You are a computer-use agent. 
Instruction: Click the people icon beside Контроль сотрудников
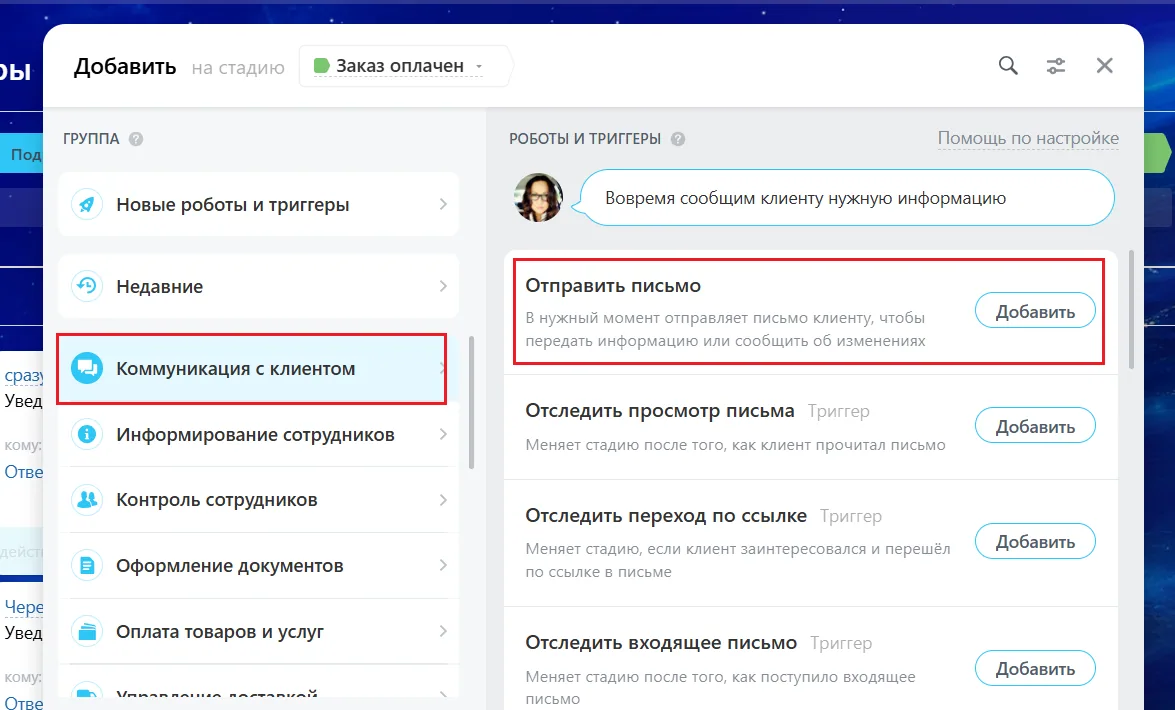click(87, 499)
